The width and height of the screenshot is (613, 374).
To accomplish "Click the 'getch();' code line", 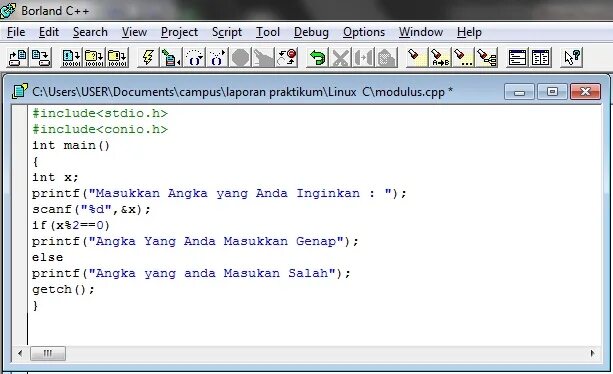I will click(x=63, y=290).
